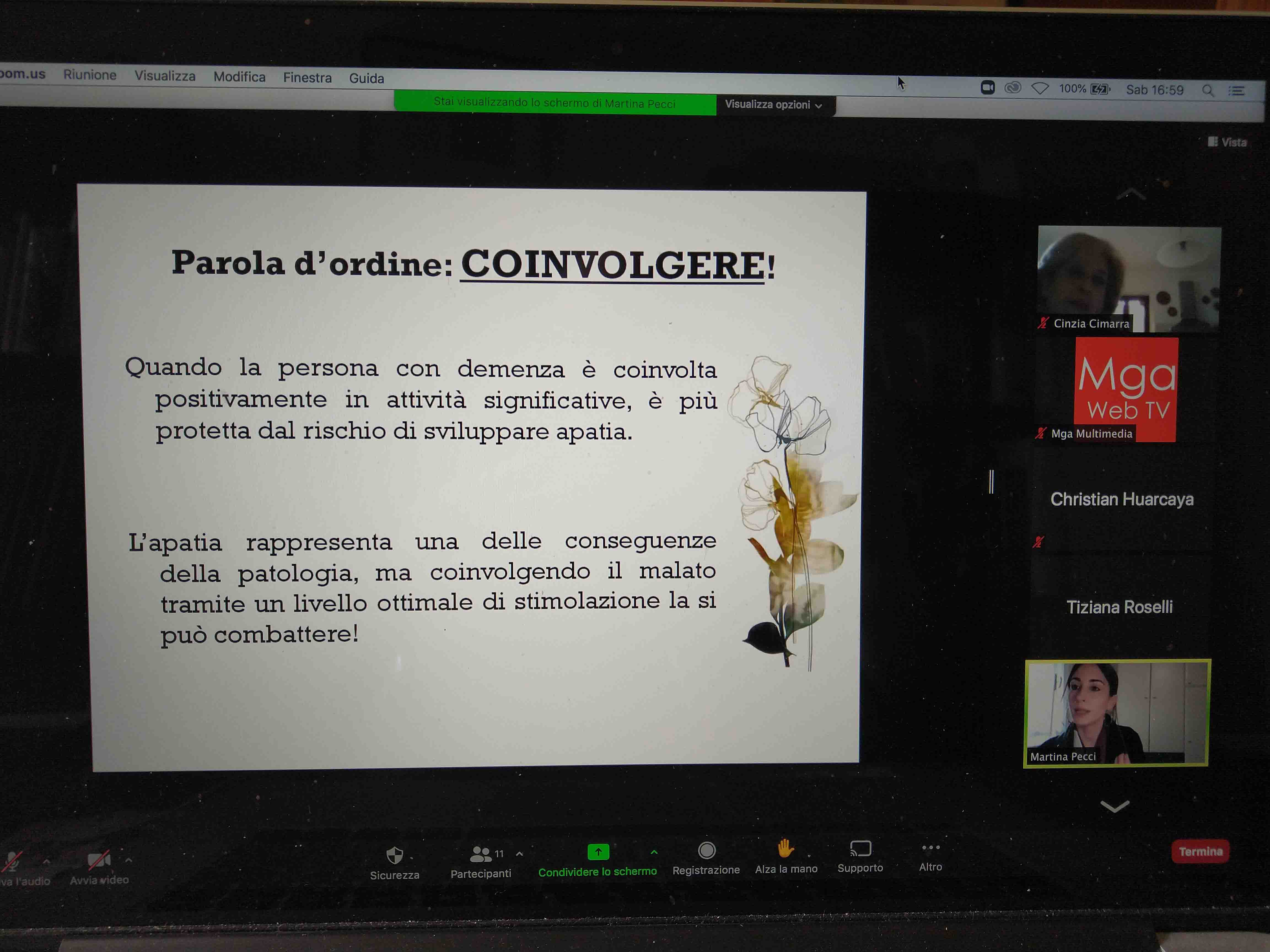Screen dimensions: 1270x952
Task: Open Spotlight search magnifier
Action: click(x=1207, y=91)
